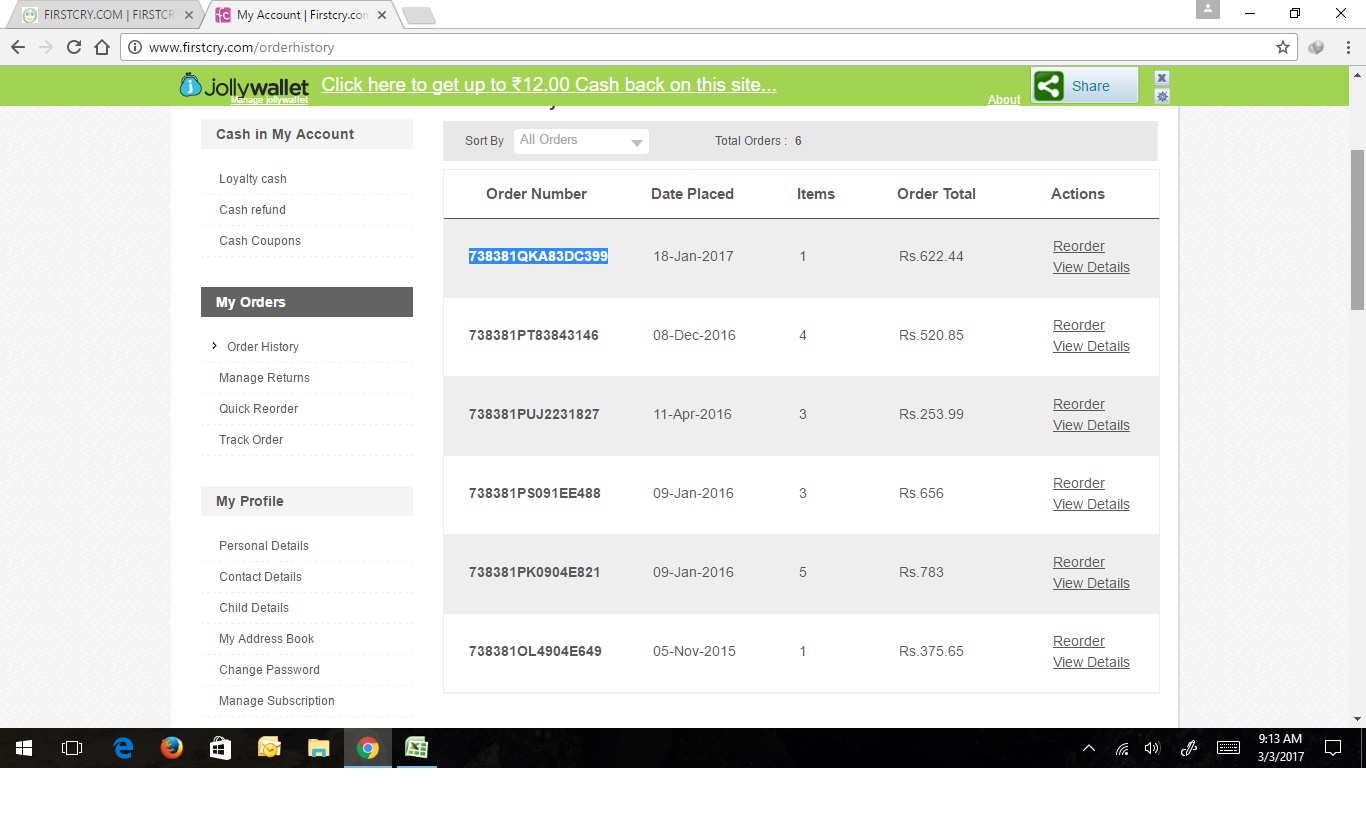Open Track Order in sidebar
Screen dimensions: 1366x816
click(x=251, y=440)
